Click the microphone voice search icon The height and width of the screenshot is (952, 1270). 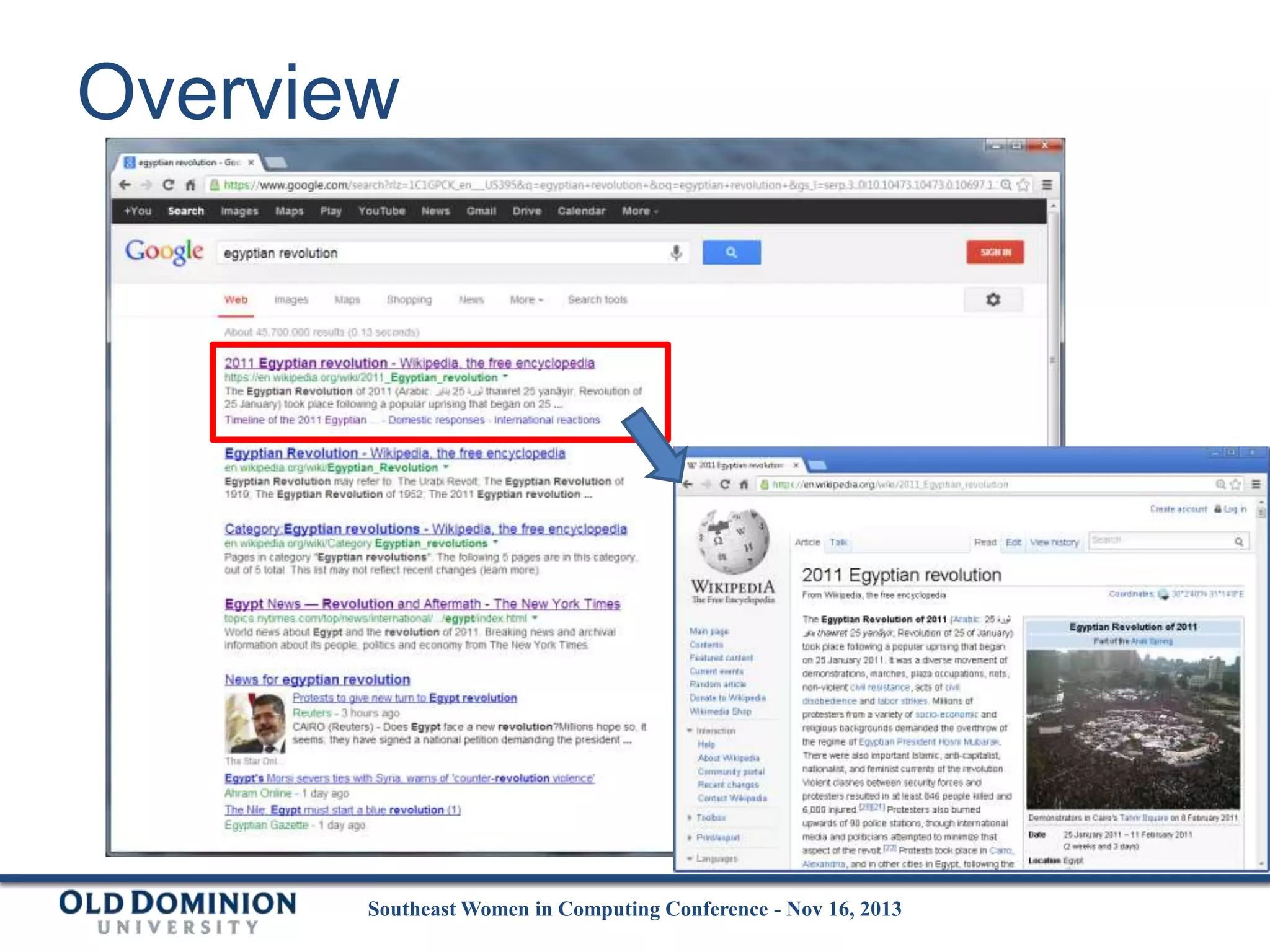677,252
